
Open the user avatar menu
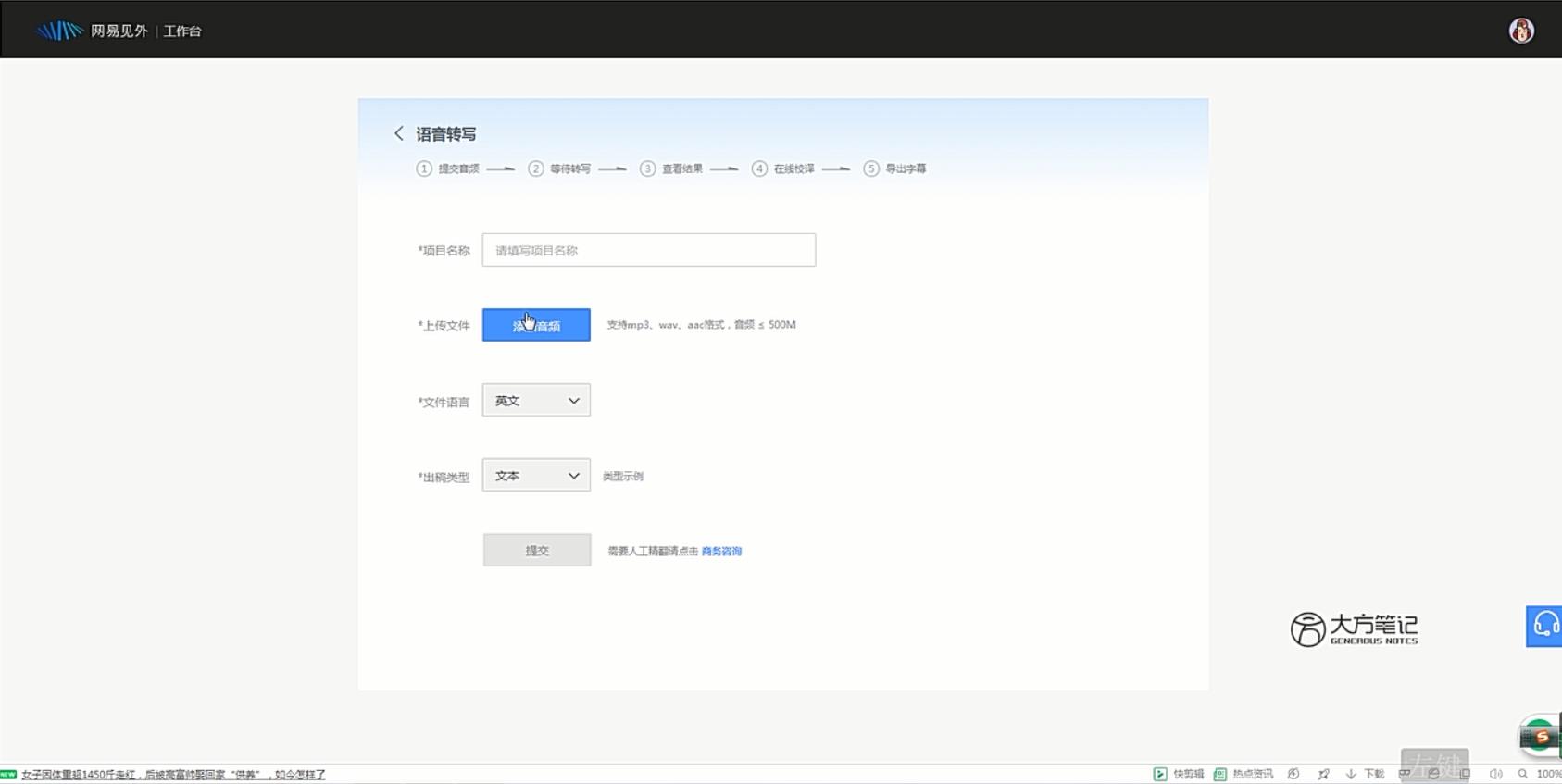(1521, 31)
